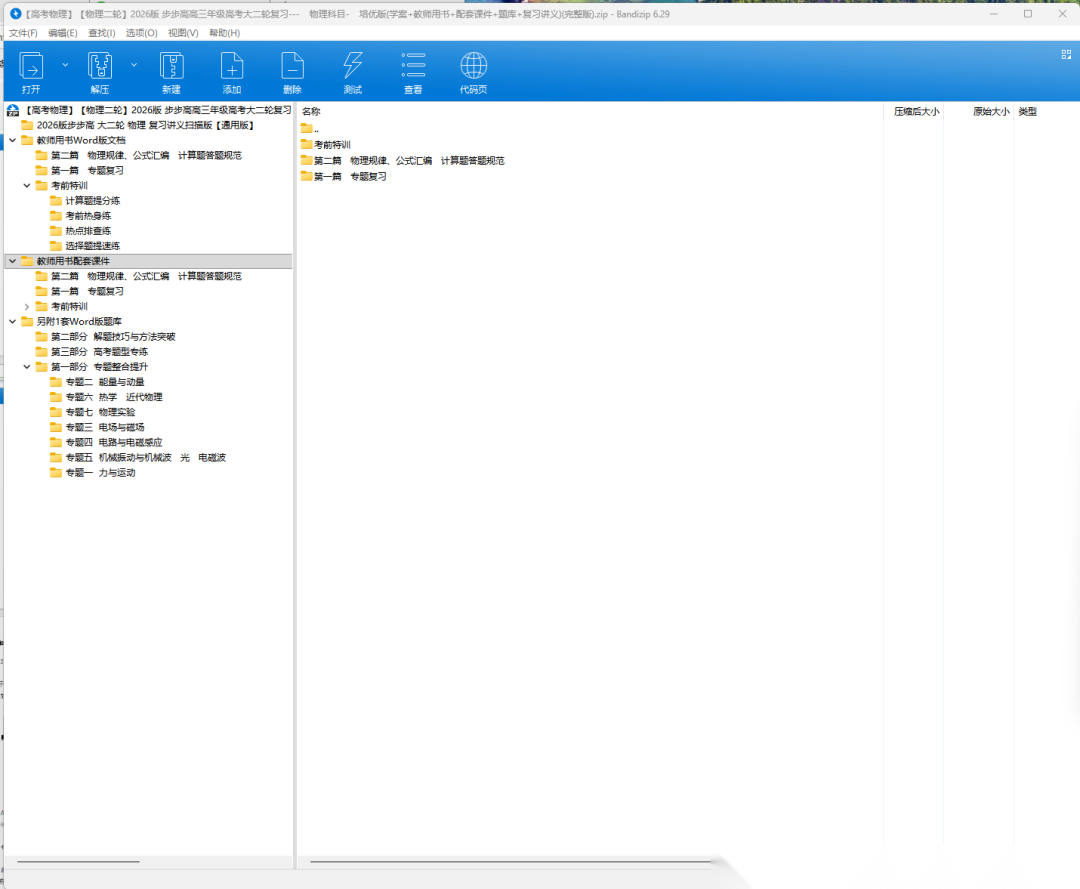The image size is (1080, 889).
Task: Click the 解压 (Extract) toolbar icon
Action: pos(100,67)
